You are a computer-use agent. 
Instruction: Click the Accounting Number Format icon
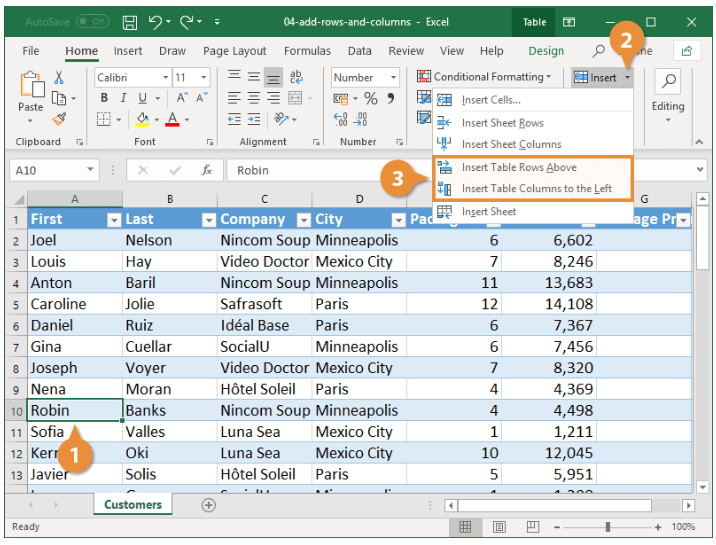341,98
